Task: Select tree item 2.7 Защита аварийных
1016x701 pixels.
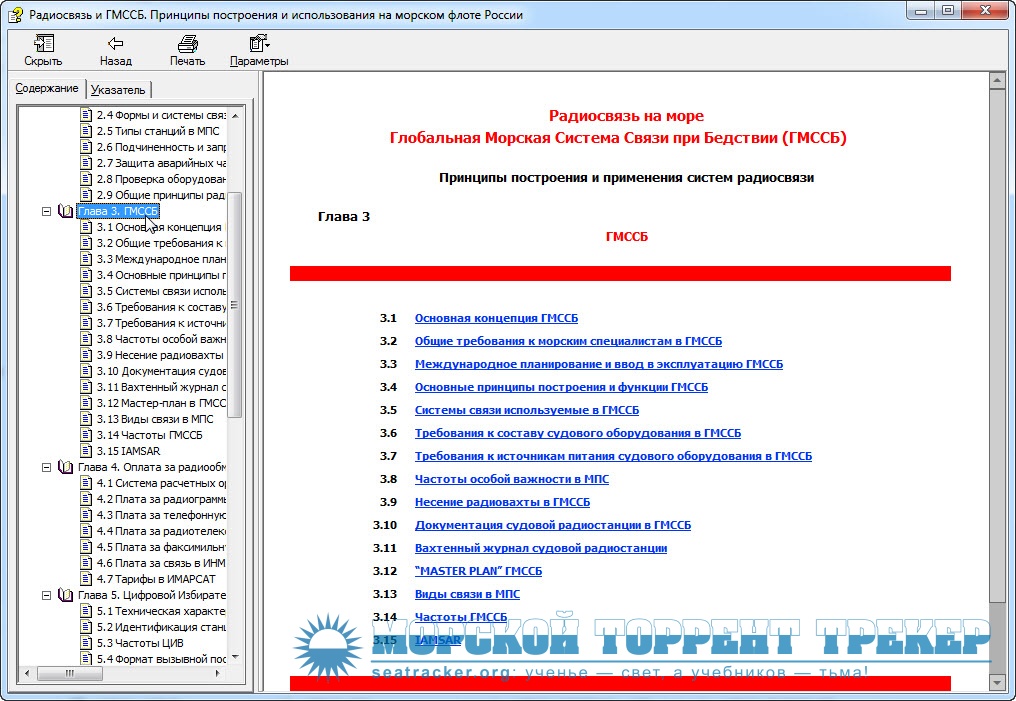Action: point(161,163)
